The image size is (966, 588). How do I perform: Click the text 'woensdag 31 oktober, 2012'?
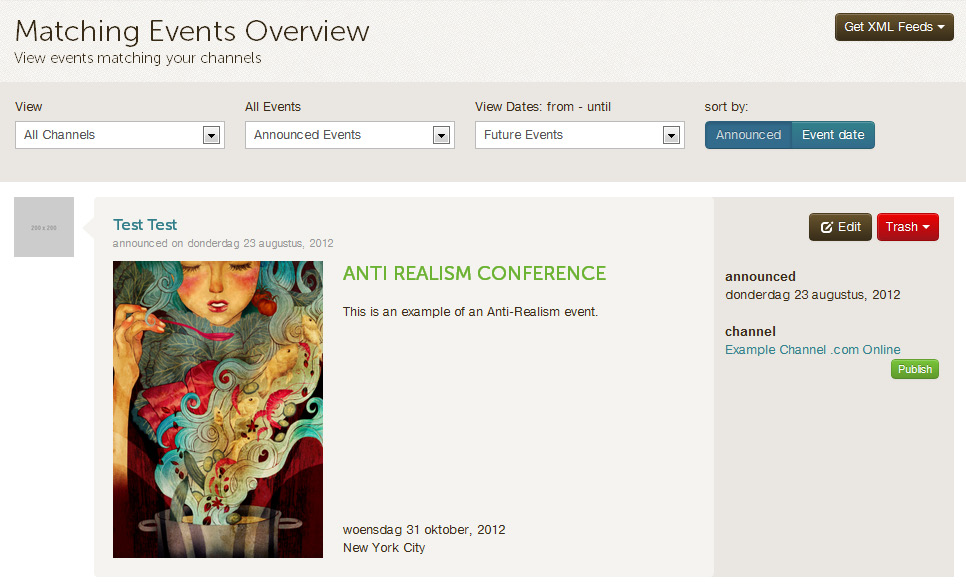pyautogui.click(x=424, y=529)
